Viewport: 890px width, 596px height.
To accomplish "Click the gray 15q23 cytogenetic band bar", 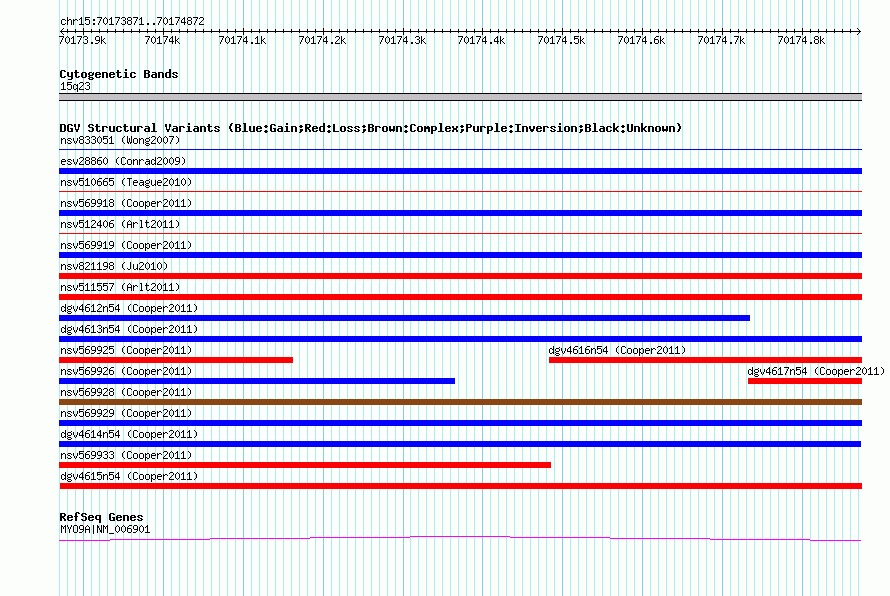I will pos(460,97).
